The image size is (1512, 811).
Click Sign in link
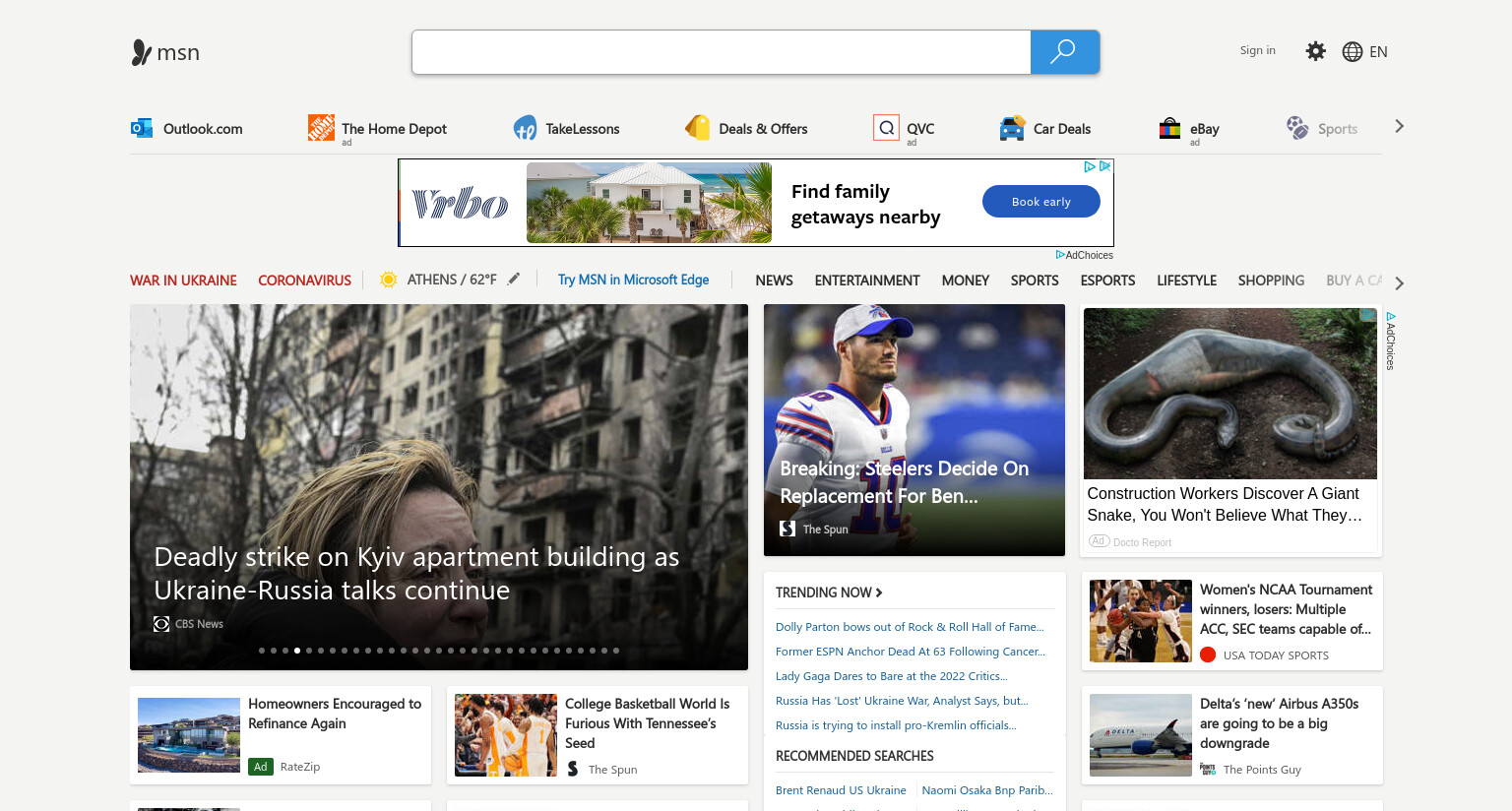(x=1257, y=50)
